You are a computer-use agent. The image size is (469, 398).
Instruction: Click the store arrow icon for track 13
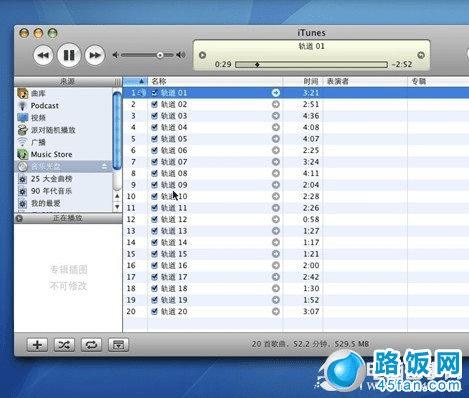tap(276, 231)
